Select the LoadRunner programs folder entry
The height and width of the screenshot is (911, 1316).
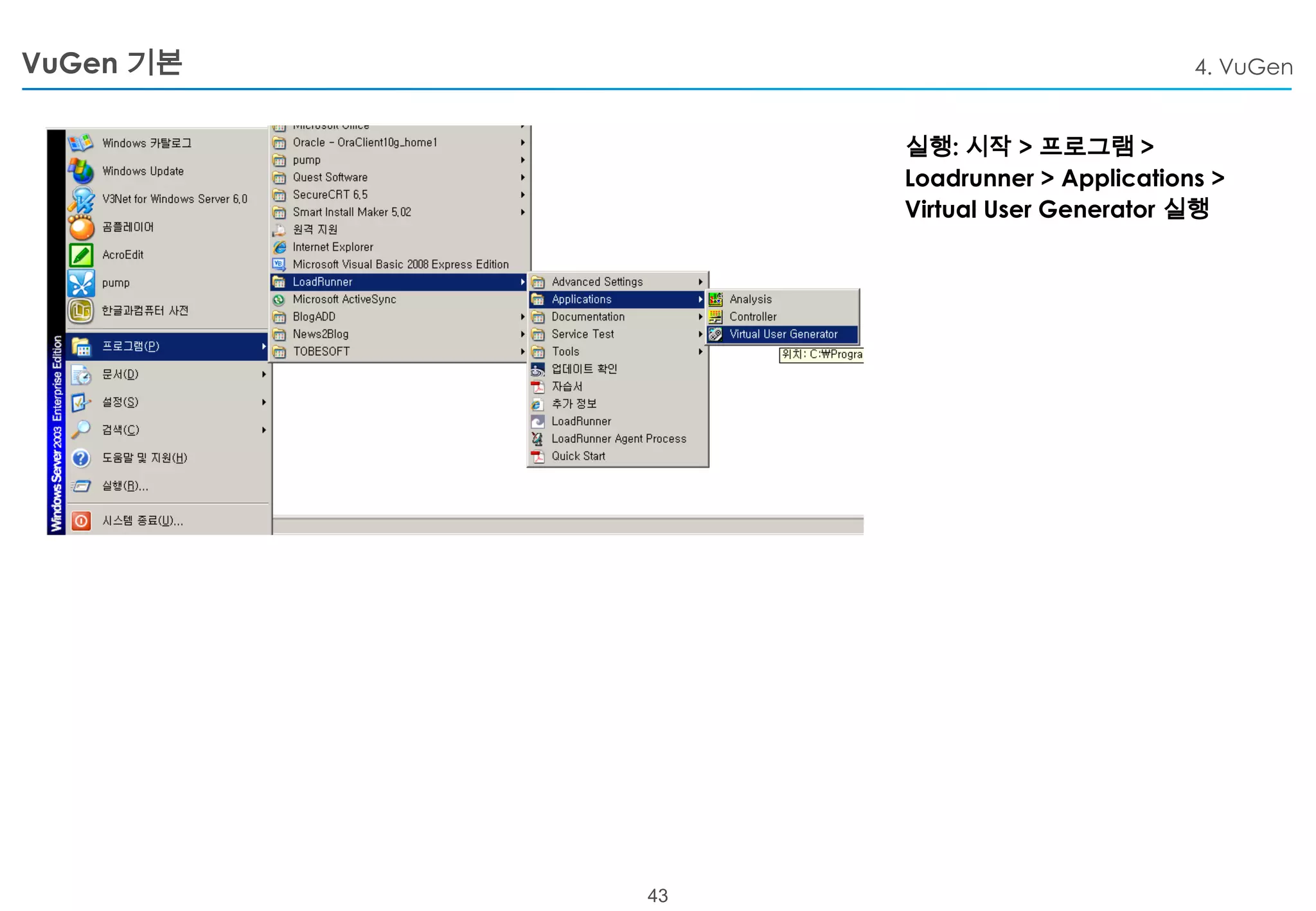(399, 282)
